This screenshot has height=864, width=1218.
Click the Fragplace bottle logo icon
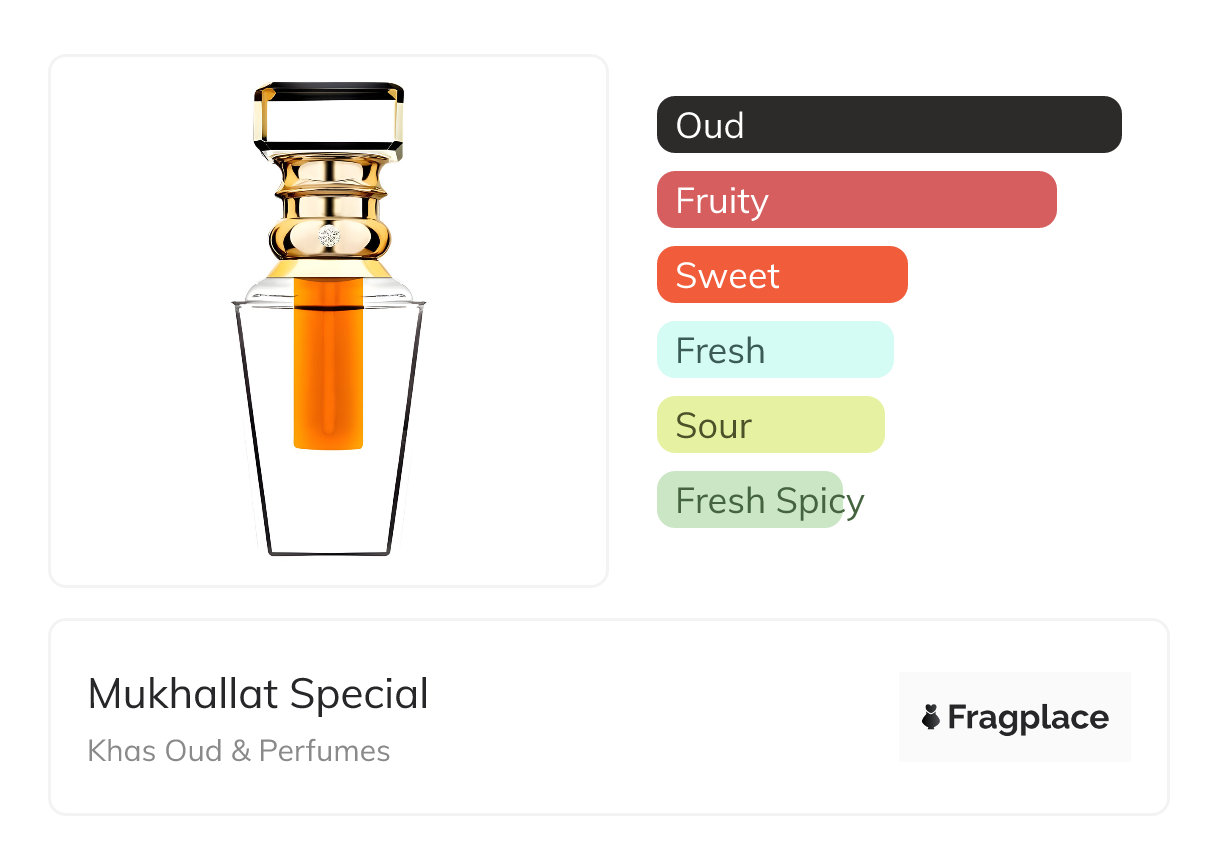pyautogui.click(x=931, y=717)
